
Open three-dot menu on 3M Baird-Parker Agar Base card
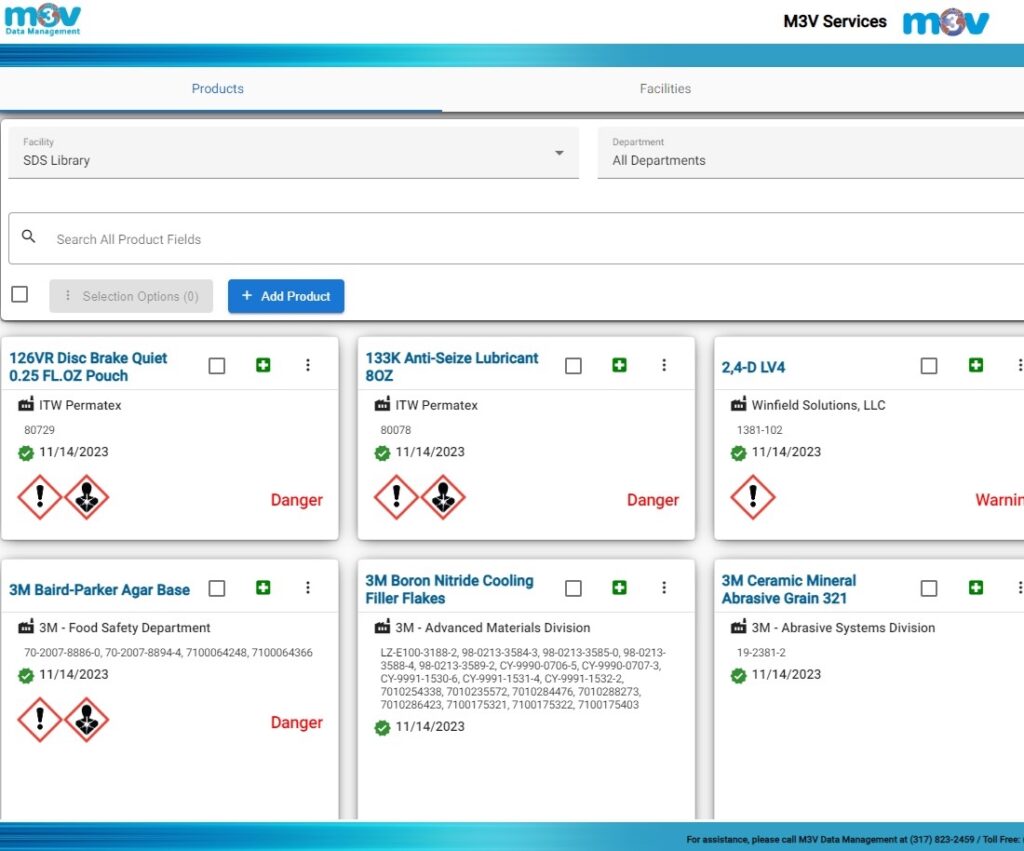308,588
